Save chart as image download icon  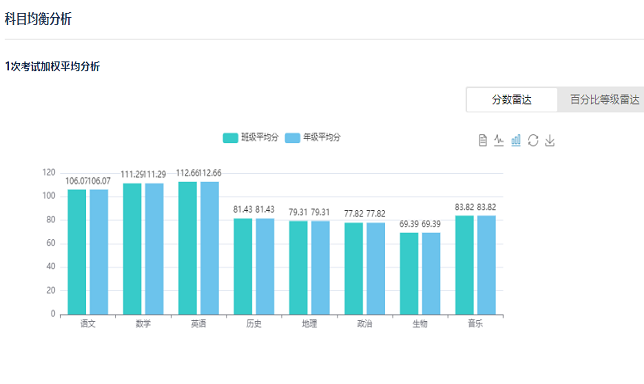[550, 140]
